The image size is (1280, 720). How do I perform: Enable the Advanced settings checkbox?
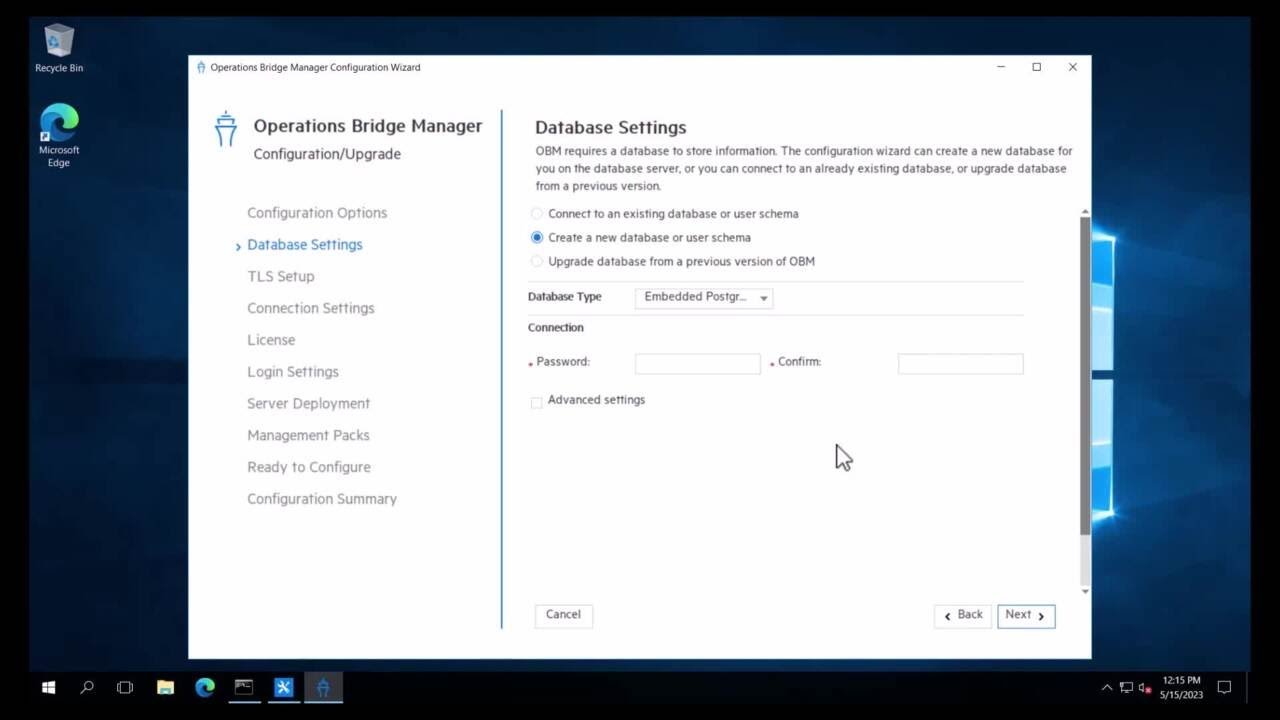coord(536,402)
